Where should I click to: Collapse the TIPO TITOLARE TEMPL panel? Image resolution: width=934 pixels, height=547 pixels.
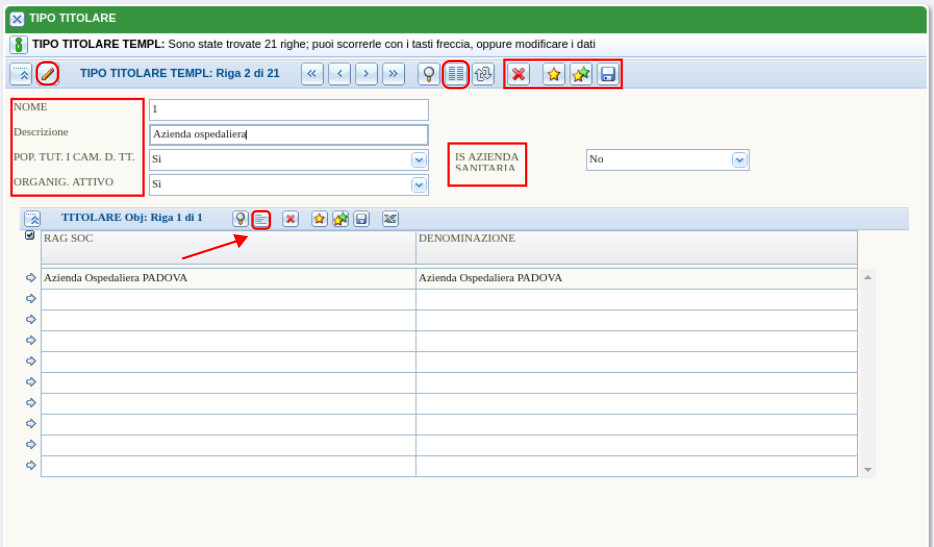point(21,74)
